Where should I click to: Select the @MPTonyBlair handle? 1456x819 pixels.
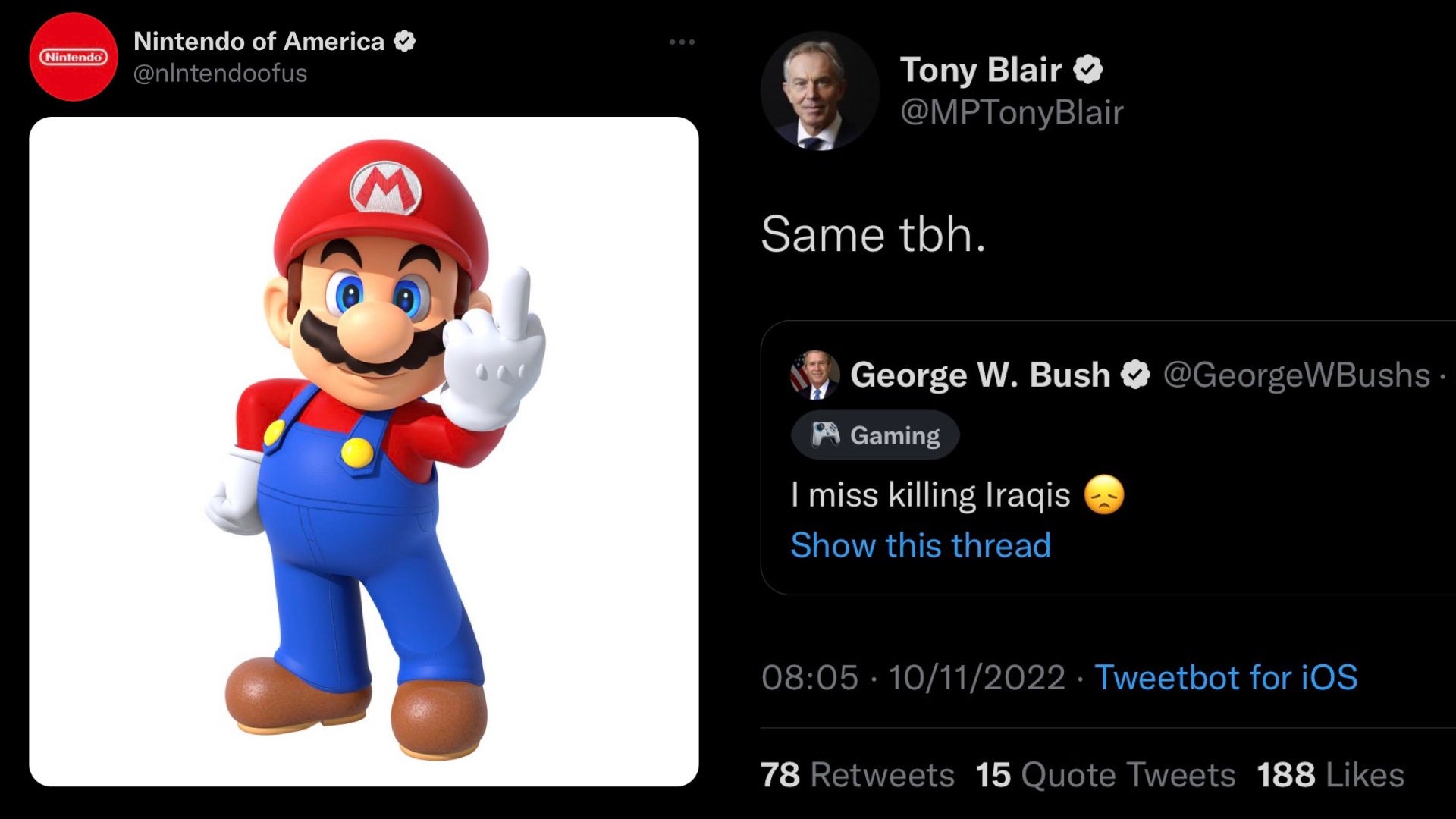(x=1012, y=112)
